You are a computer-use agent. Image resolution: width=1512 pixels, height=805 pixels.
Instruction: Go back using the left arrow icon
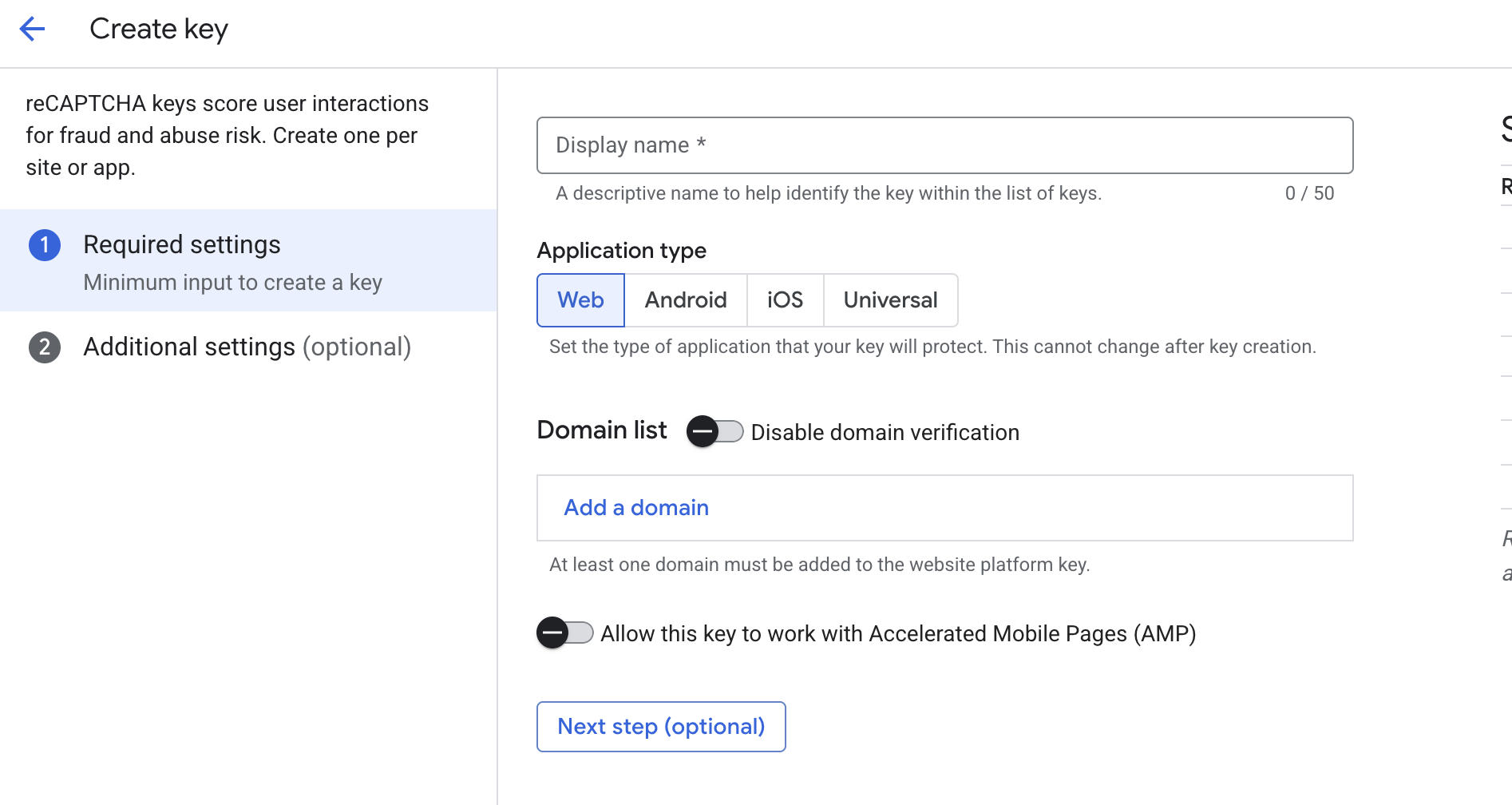tap(32, 29)
